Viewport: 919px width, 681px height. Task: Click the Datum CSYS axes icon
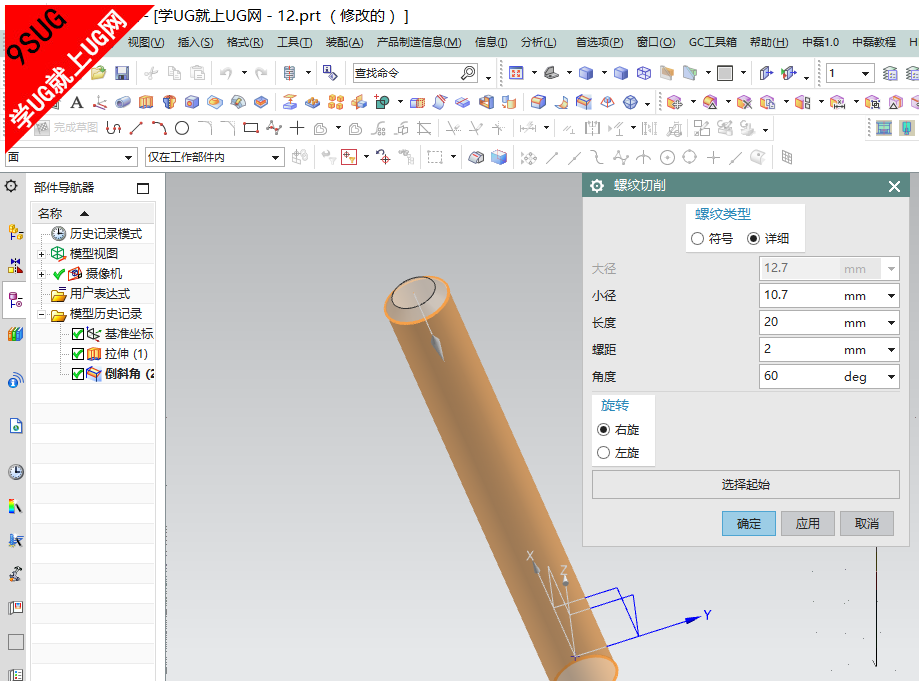[100, 103]
